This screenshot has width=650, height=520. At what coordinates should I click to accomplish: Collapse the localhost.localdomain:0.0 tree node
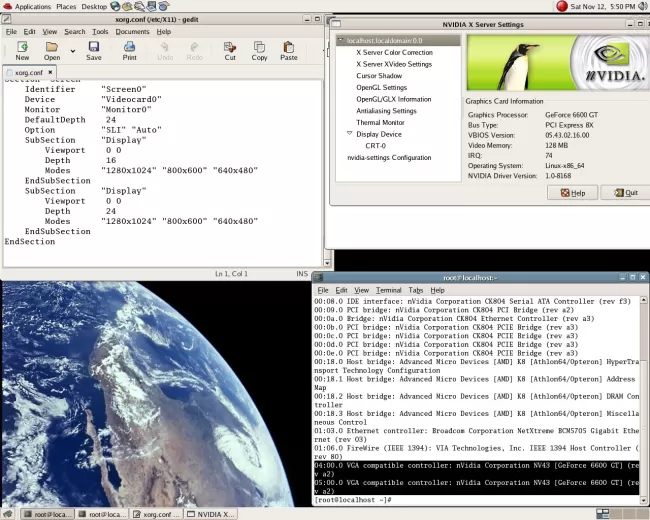click(341, 41)
